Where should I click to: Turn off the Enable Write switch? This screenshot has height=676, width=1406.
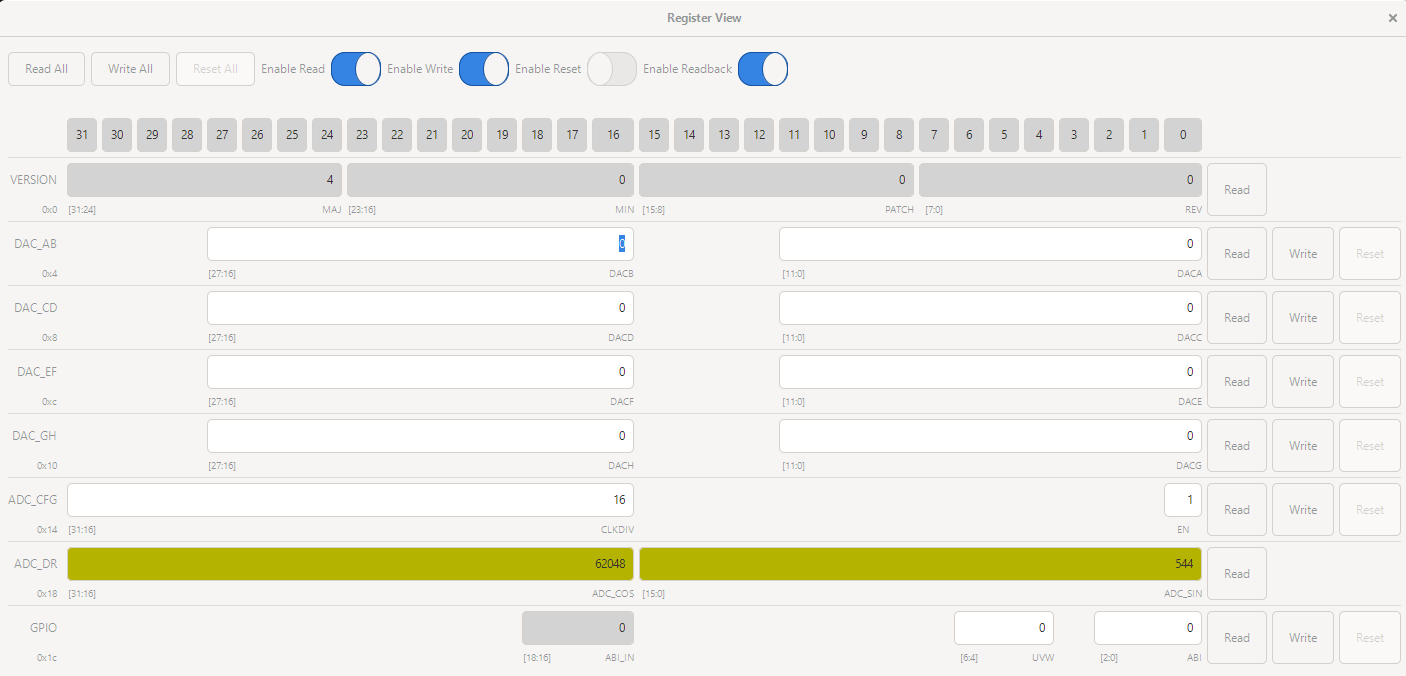484,69
